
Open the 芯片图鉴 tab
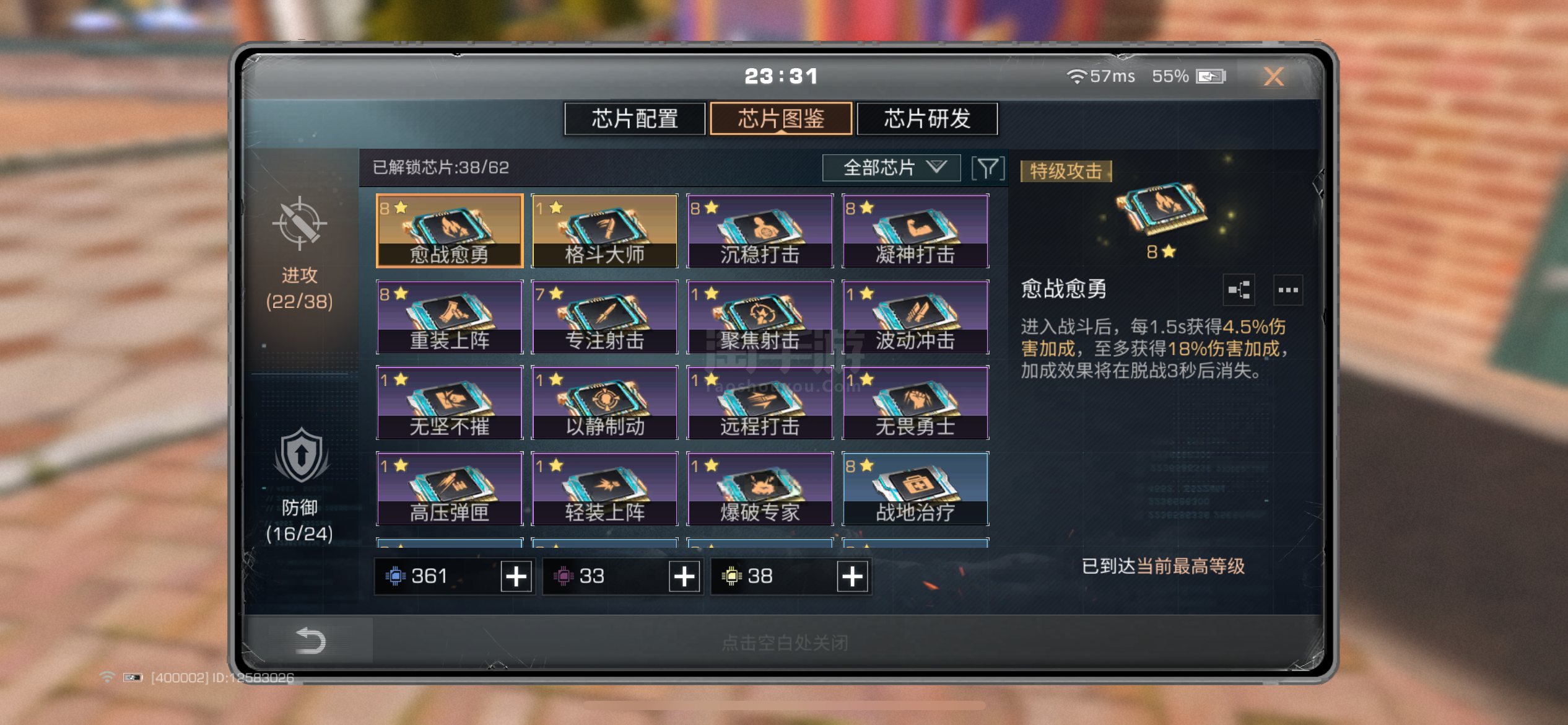click(x=781, y=118)
